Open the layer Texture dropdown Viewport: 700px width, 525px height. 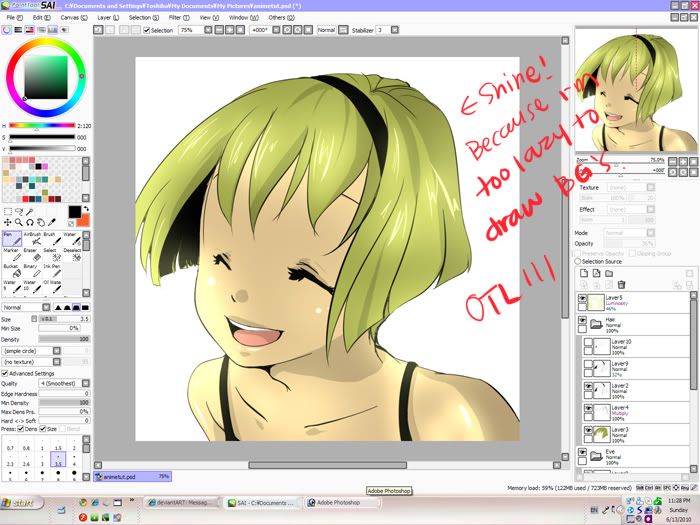(650, 188)
